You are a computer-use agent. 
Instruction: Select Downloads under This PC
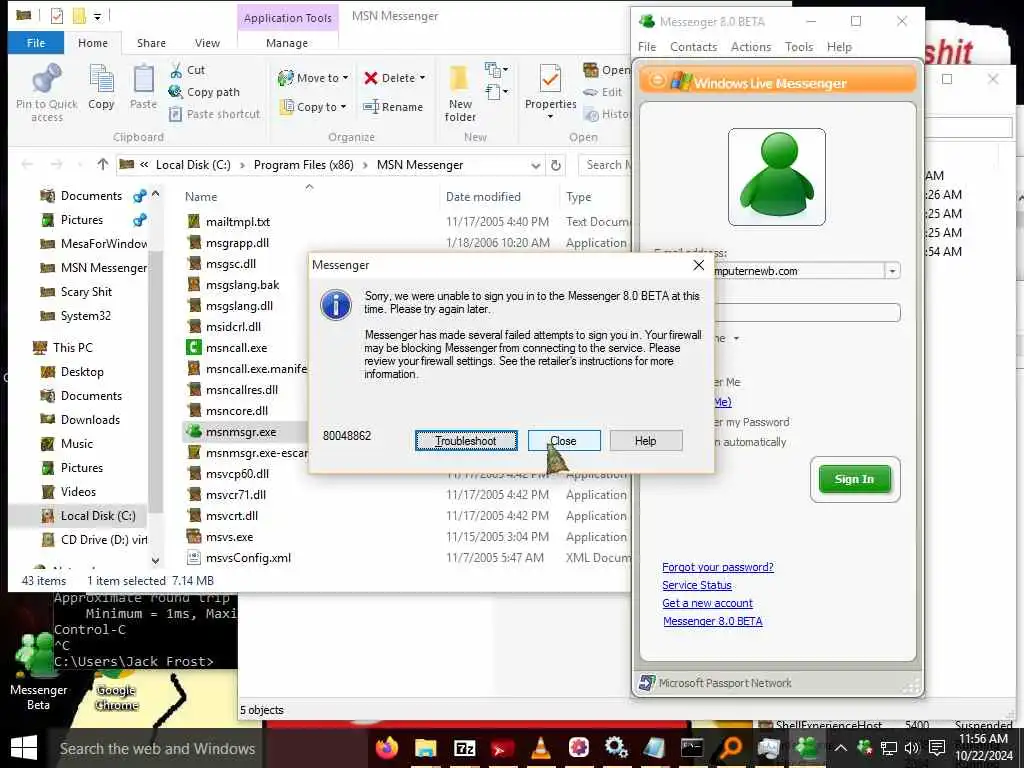click(90, 419)
